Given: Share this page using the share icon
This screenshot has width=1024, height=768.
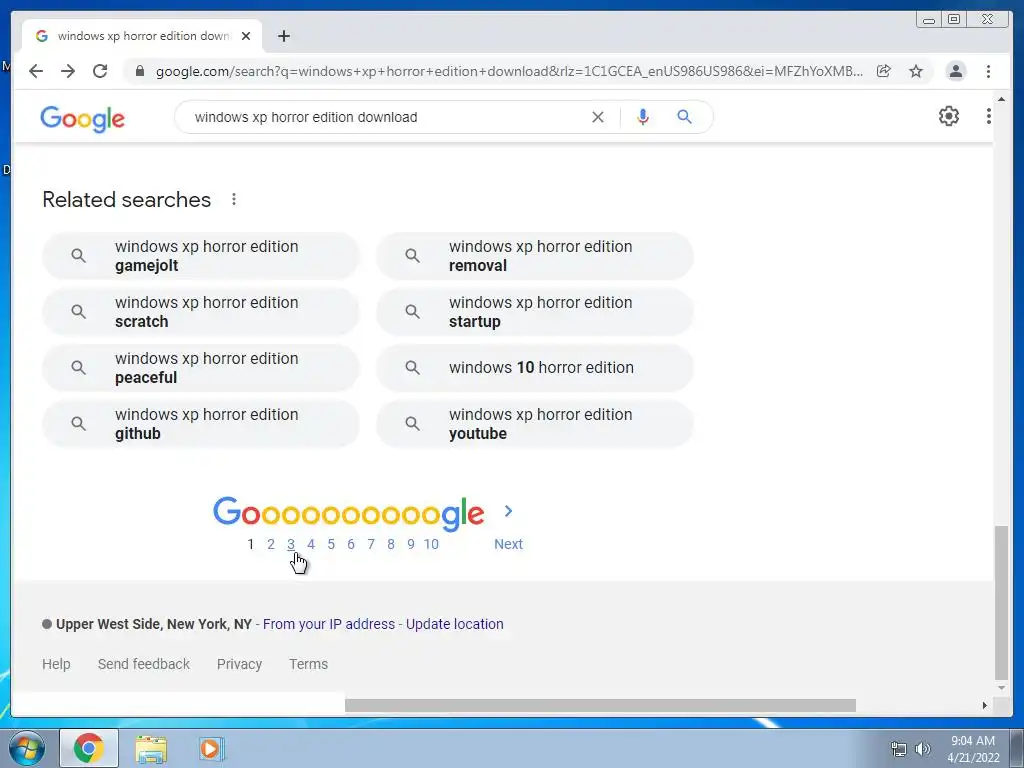Looking at the screenshot, I should click(884, 71).
